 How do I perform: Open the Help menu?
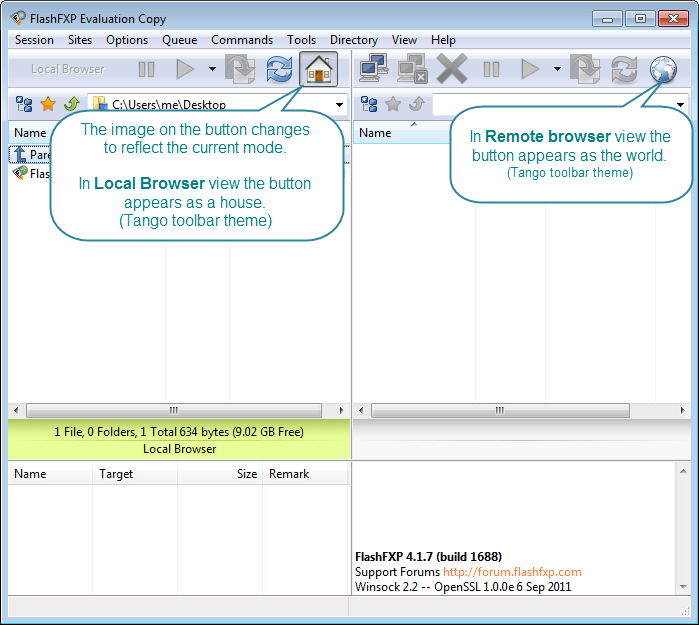(443, 40)
